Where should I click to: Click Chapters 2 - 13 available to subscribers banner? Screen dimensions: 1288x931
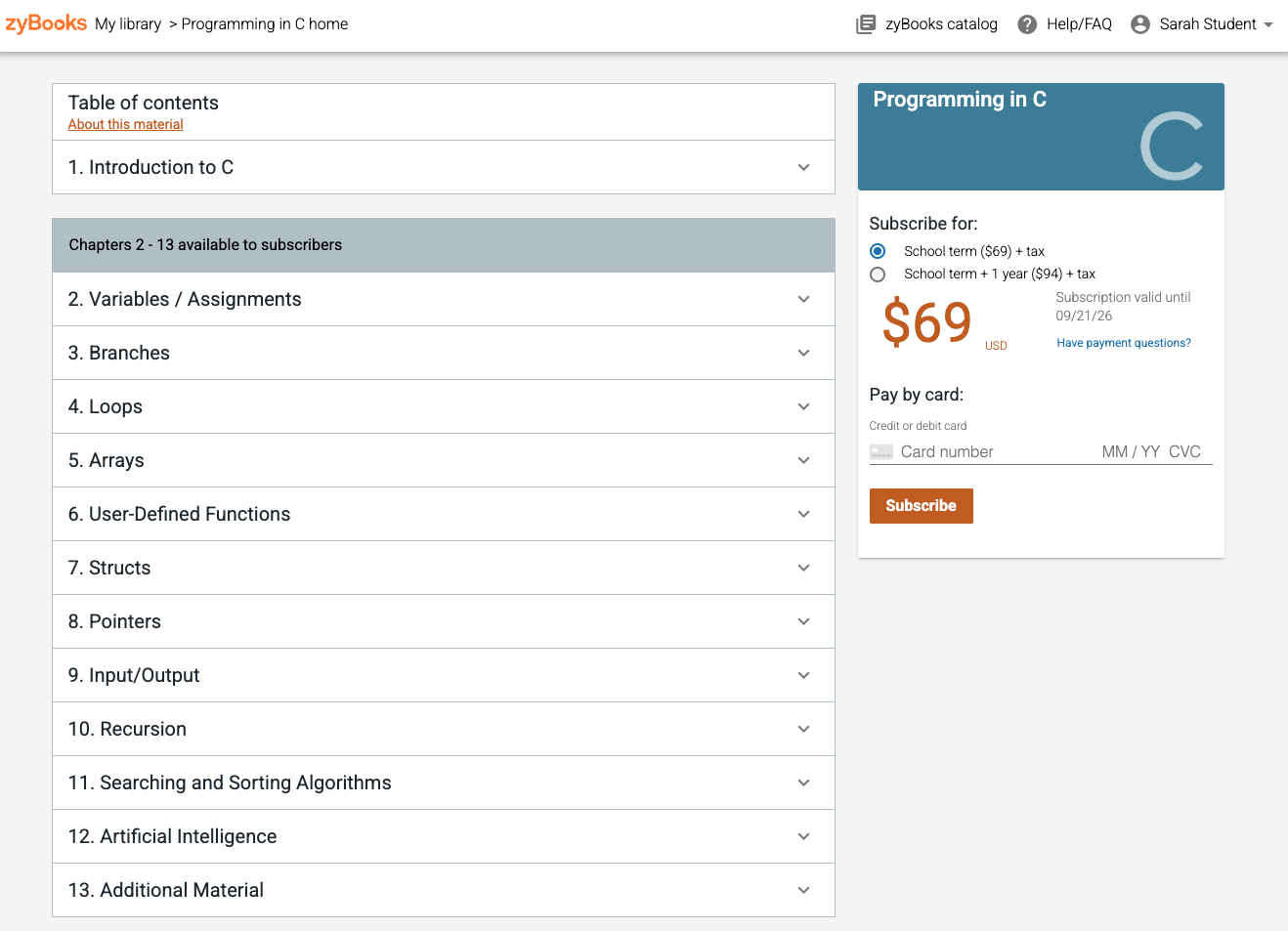(444, 245)
